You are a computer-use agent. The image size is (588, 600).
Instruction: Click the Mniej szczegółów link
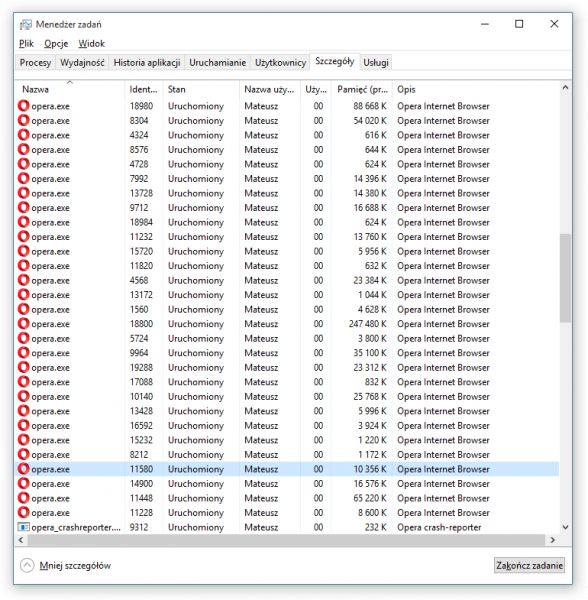[75, 566]
